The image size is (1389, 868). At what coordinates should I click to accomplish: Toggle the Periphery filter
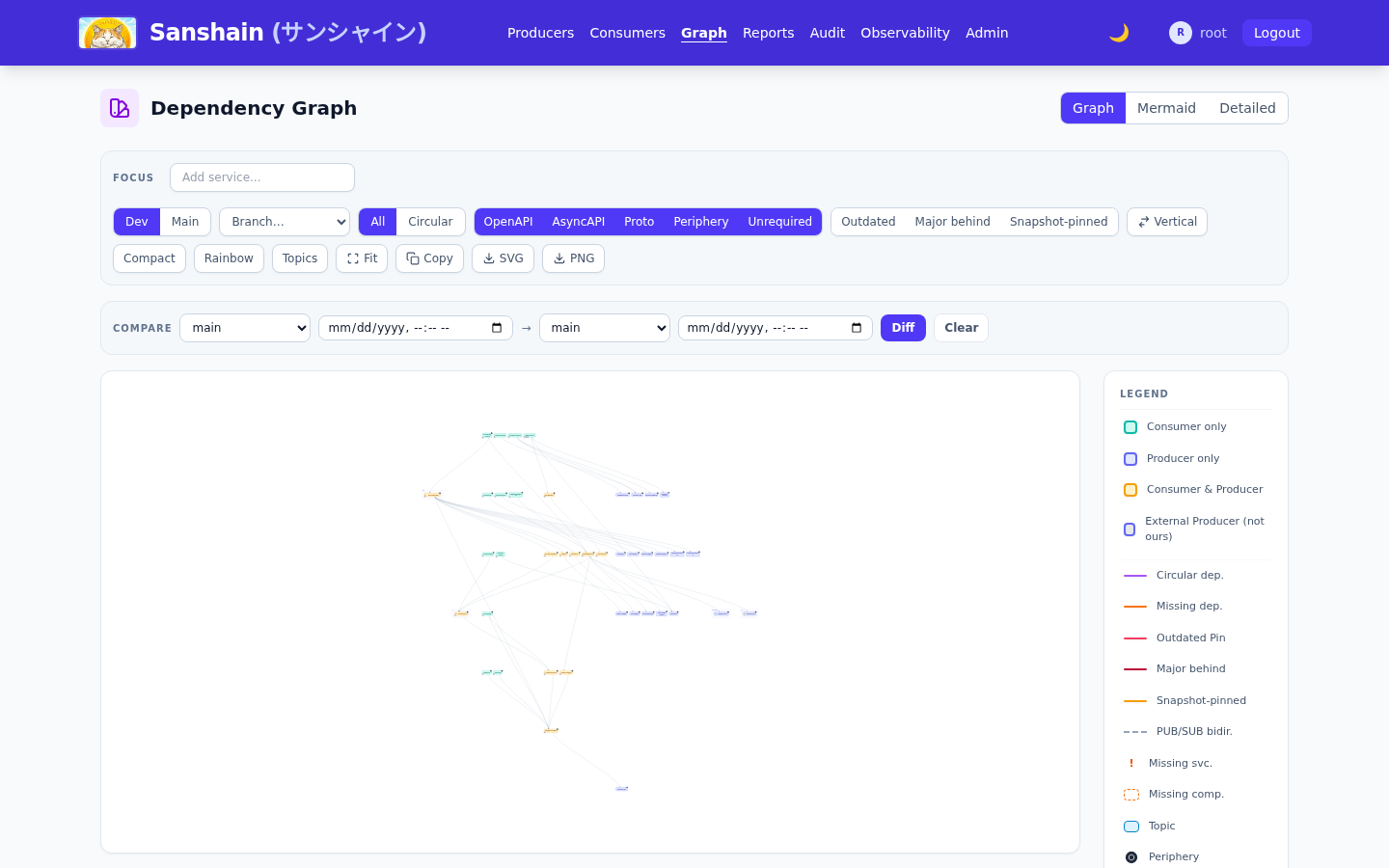[x=701, y=222]
